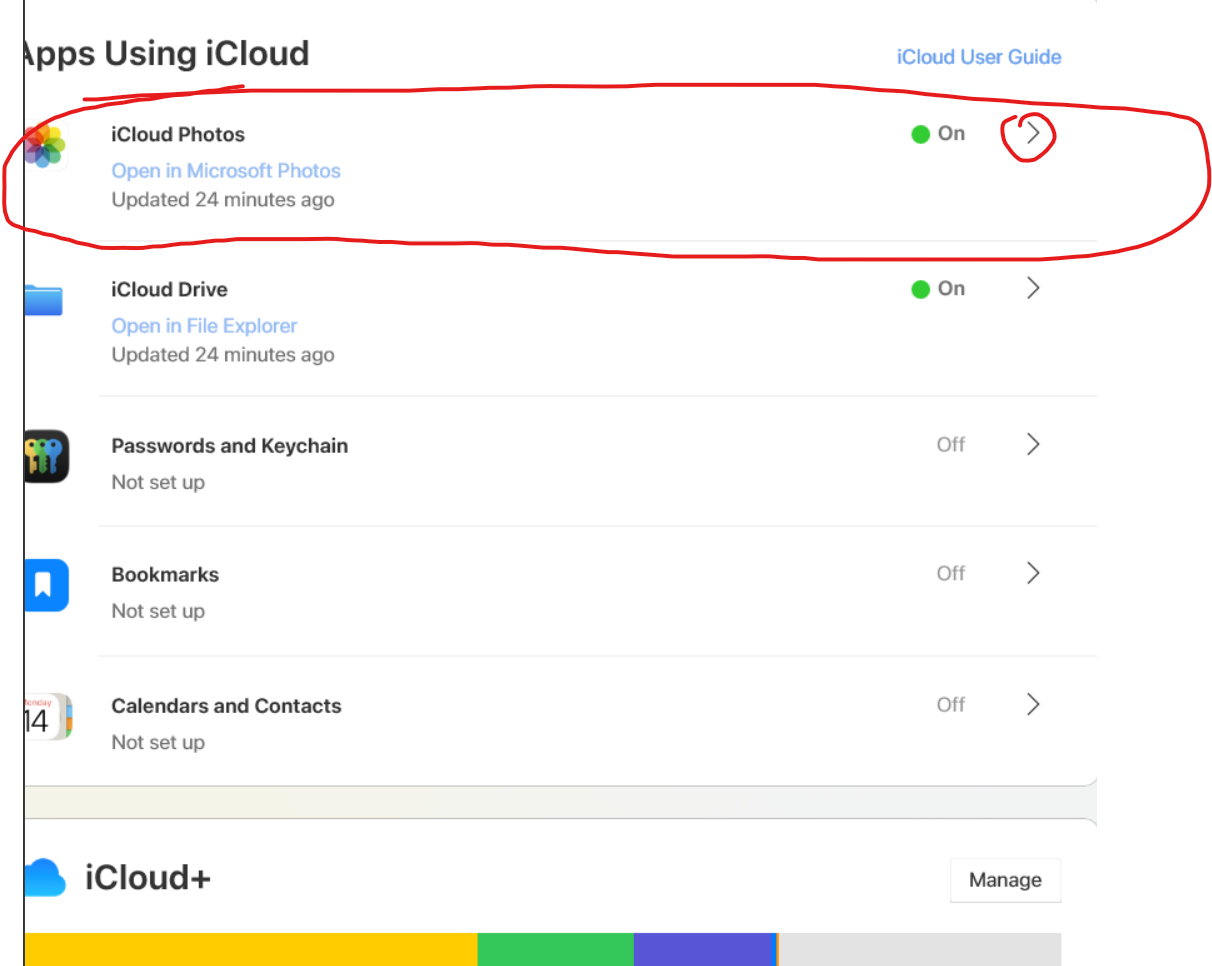Click the green storage bar segment
The image size is (1212, 966).
pos(556,949)
